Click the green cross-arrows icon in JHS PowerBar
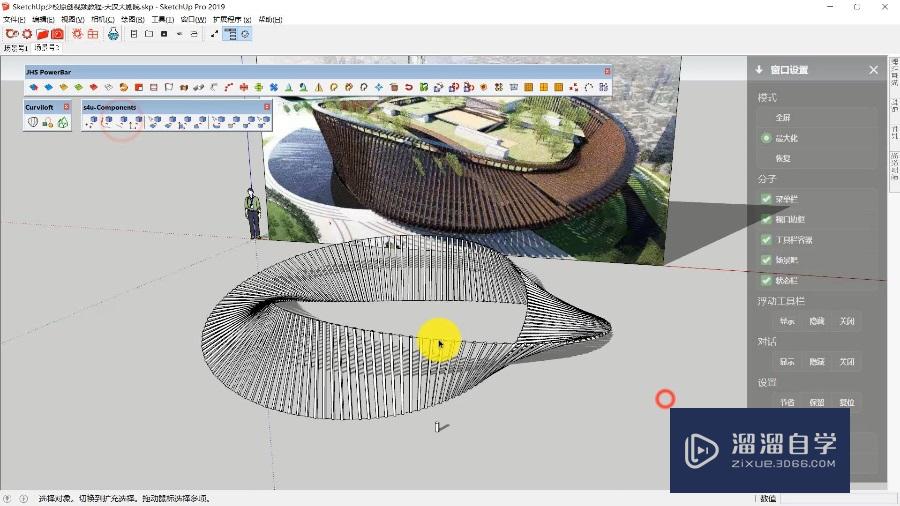Image resolution: width=900 pixels, height=506 pixels. [x=258, y=87]
